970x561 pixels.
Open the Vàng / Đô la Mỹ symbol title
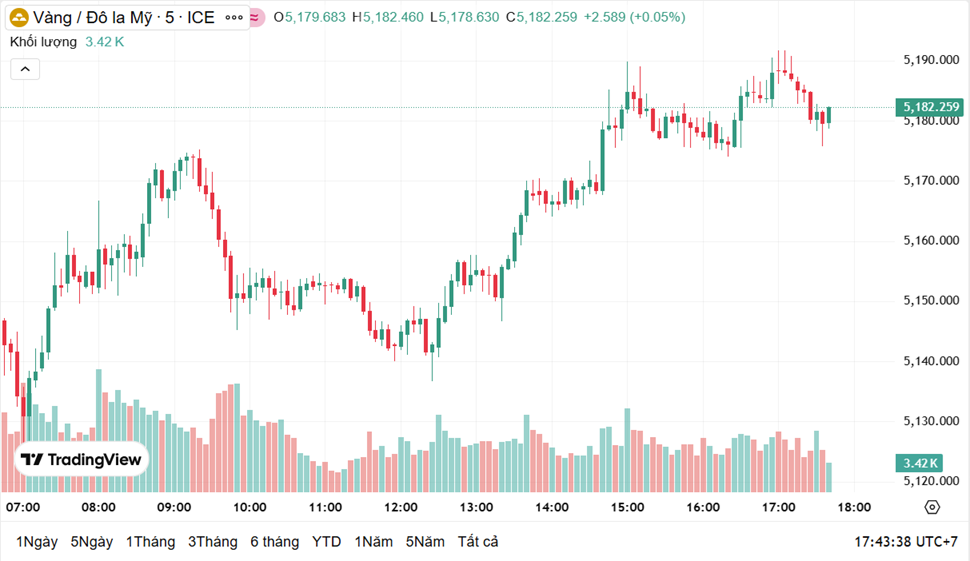click(123, 17)
